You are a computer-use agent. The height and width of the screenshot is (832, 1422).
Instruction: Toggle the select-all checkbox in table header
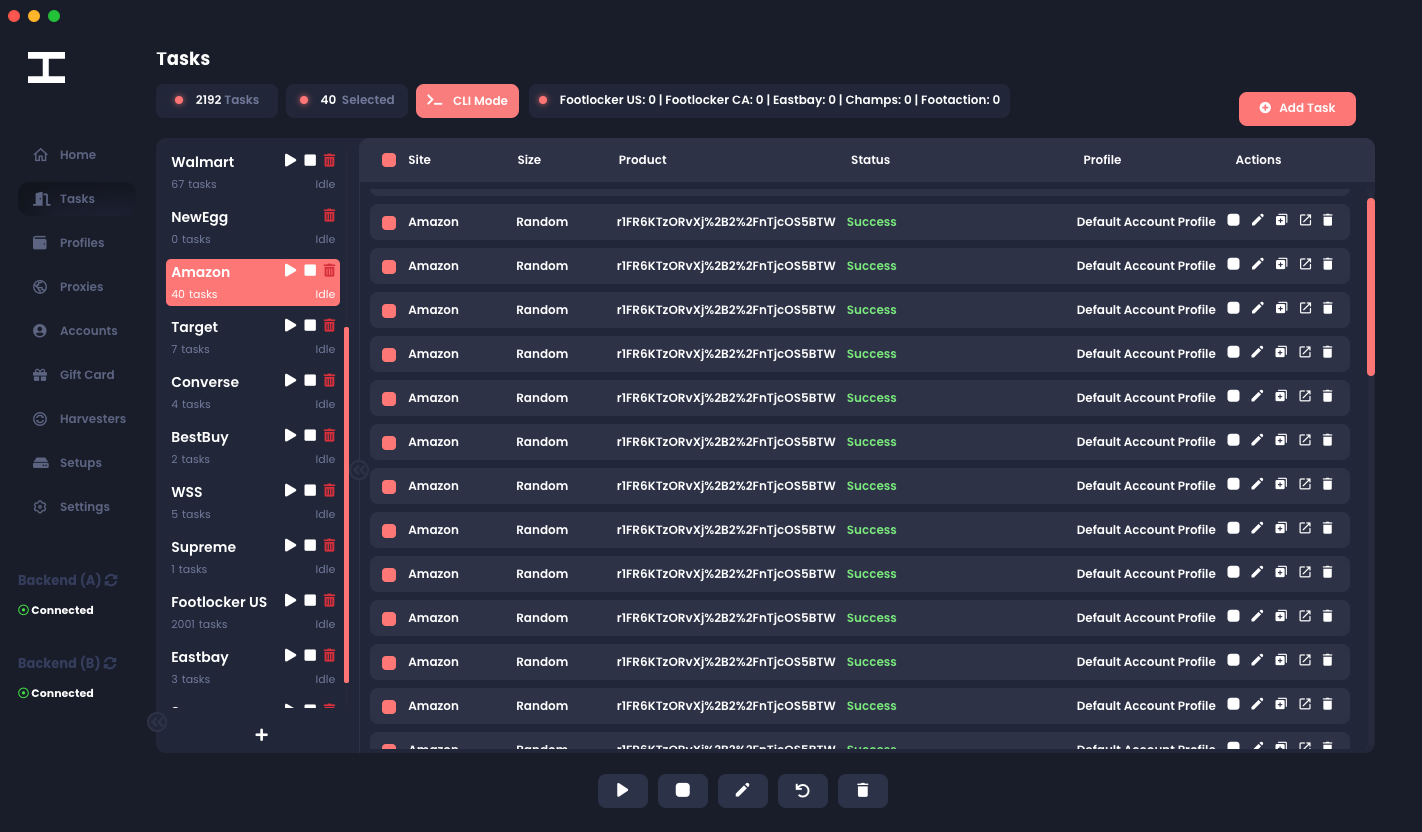pyautogui.click(x=389, y=160)
